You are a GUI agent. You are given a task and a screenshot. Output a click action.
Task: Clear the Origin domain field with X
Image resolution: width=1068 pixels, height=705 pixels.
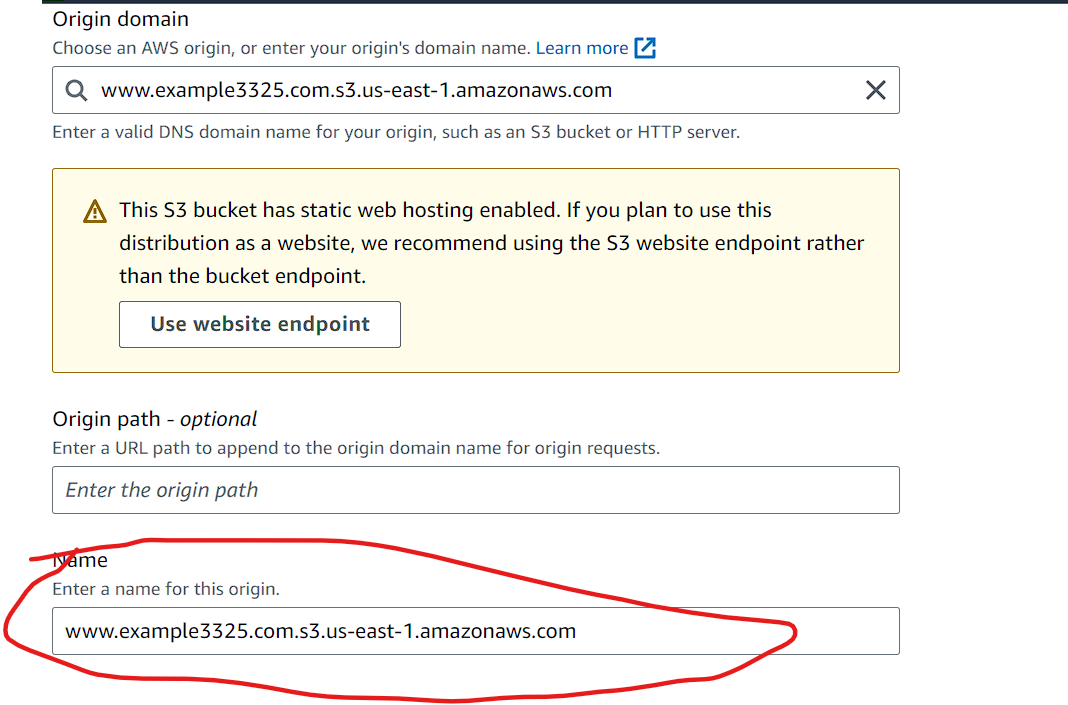coord(876,90)
